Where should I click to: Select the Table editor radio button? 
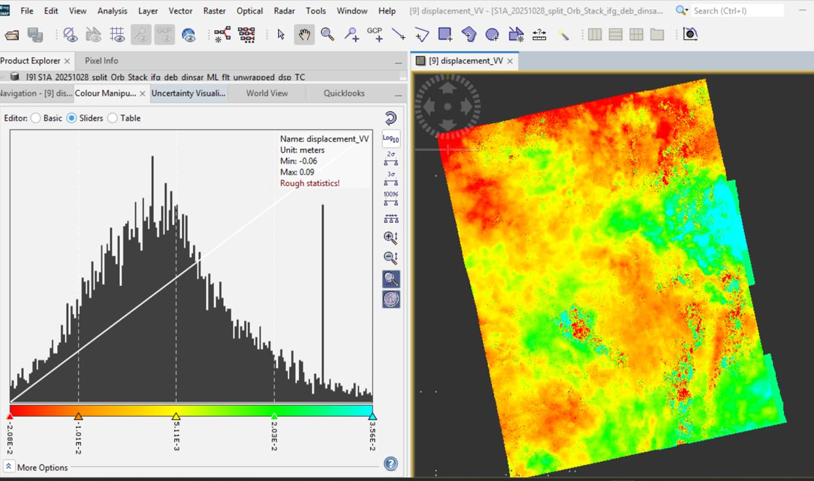pyautogui.click(x=113, y=118)
